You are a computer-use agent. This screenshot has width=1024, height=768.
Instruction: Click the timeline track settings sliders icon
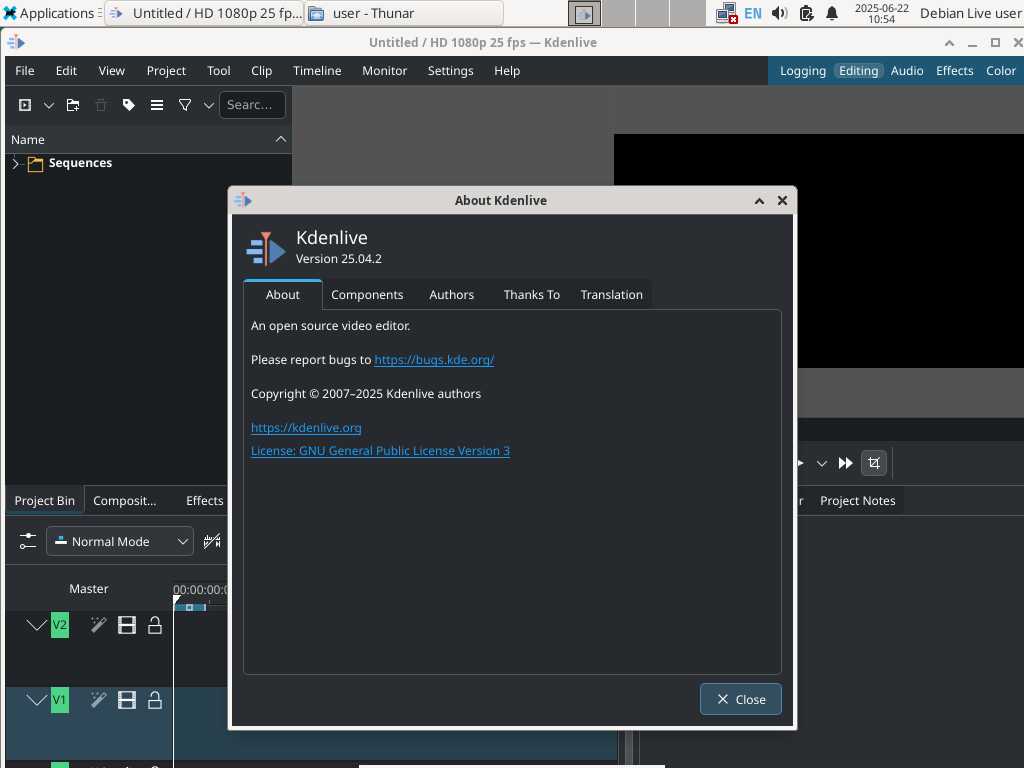click(x=27, y=541)
